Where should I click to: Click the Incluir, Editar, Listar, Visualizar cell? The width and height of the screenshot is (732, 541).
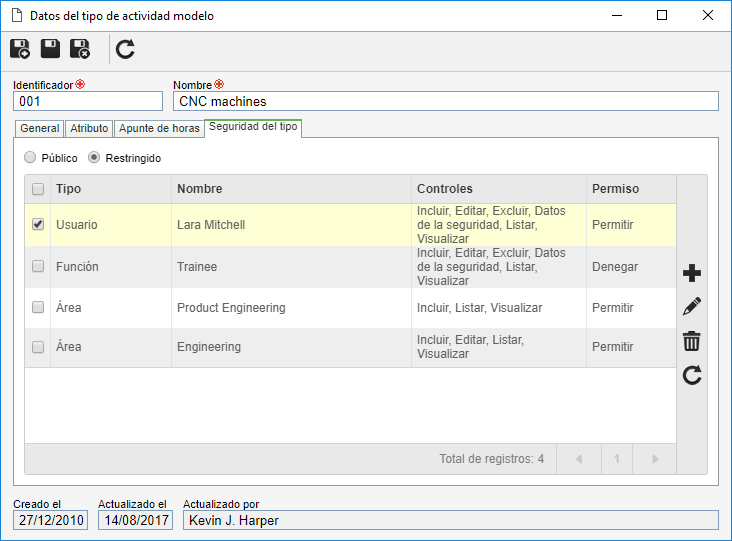tap(499, 347)
